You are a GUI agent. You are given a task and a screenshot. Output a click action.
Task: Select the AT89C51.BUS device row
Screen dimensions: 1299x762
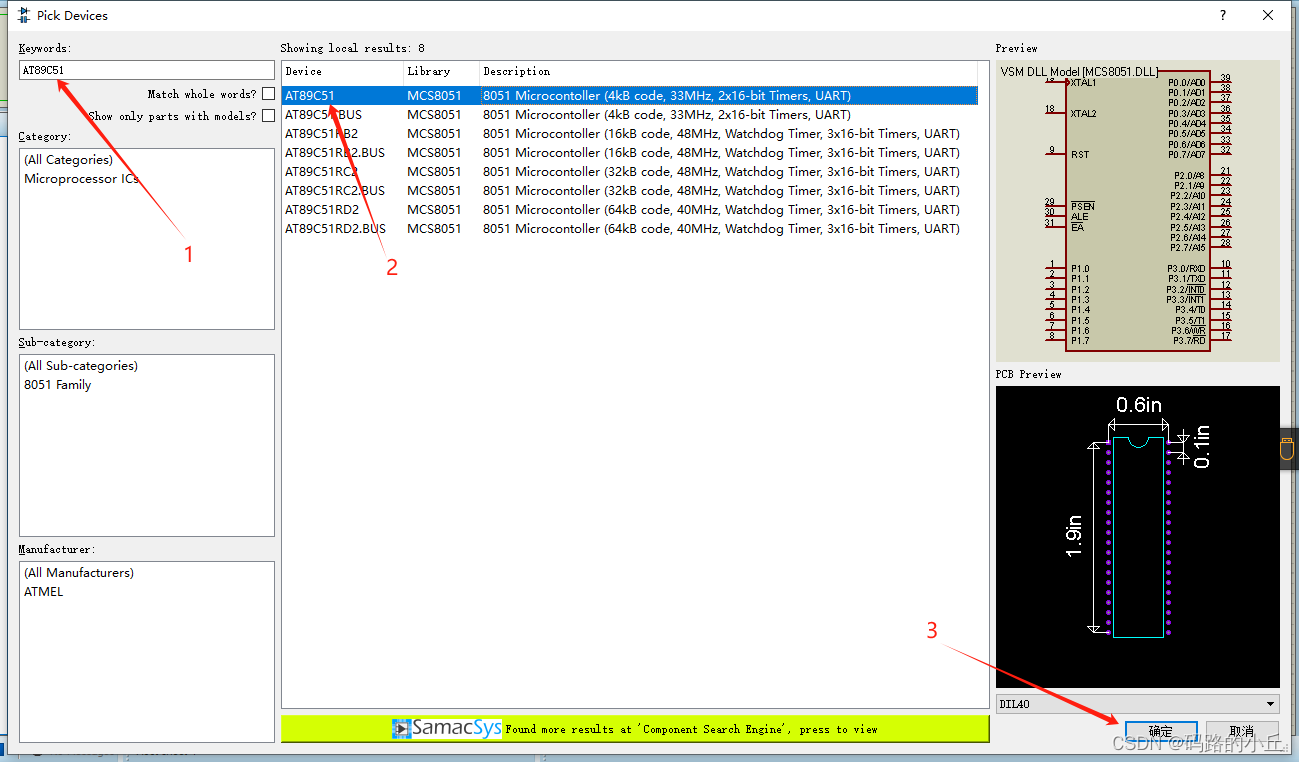click(629, 115)
